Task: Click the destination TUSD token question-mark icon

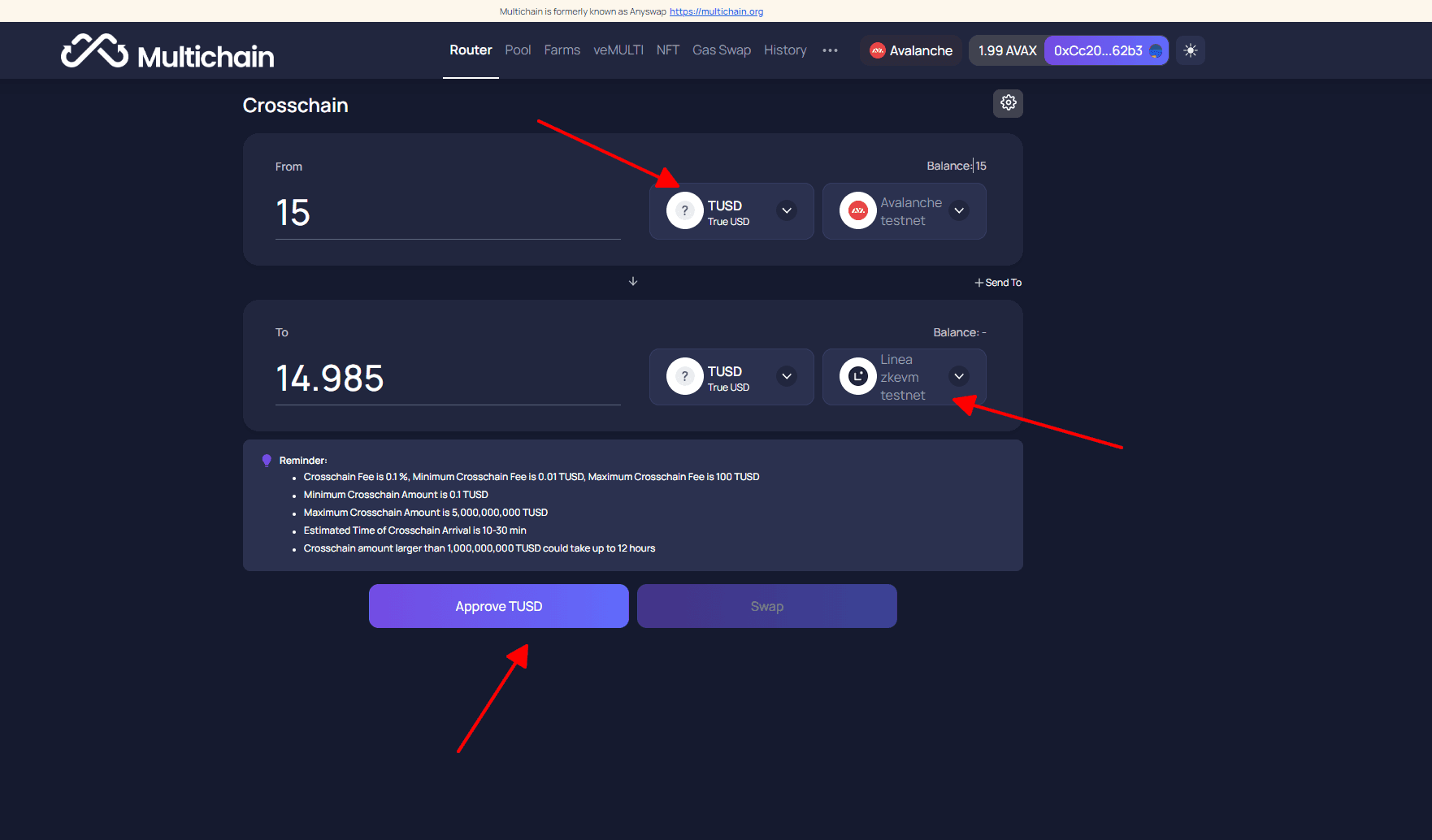Action: (x=685, y=377)
